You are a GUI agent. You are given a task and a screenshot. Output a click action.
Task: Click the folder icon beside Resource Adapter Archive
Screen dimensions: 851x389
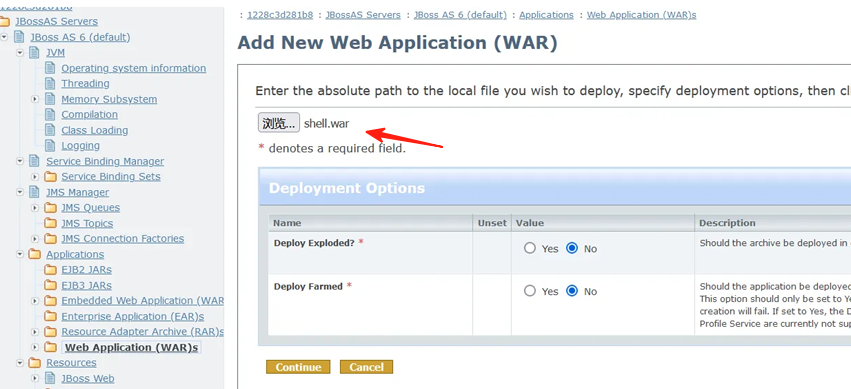coord(50,331)
